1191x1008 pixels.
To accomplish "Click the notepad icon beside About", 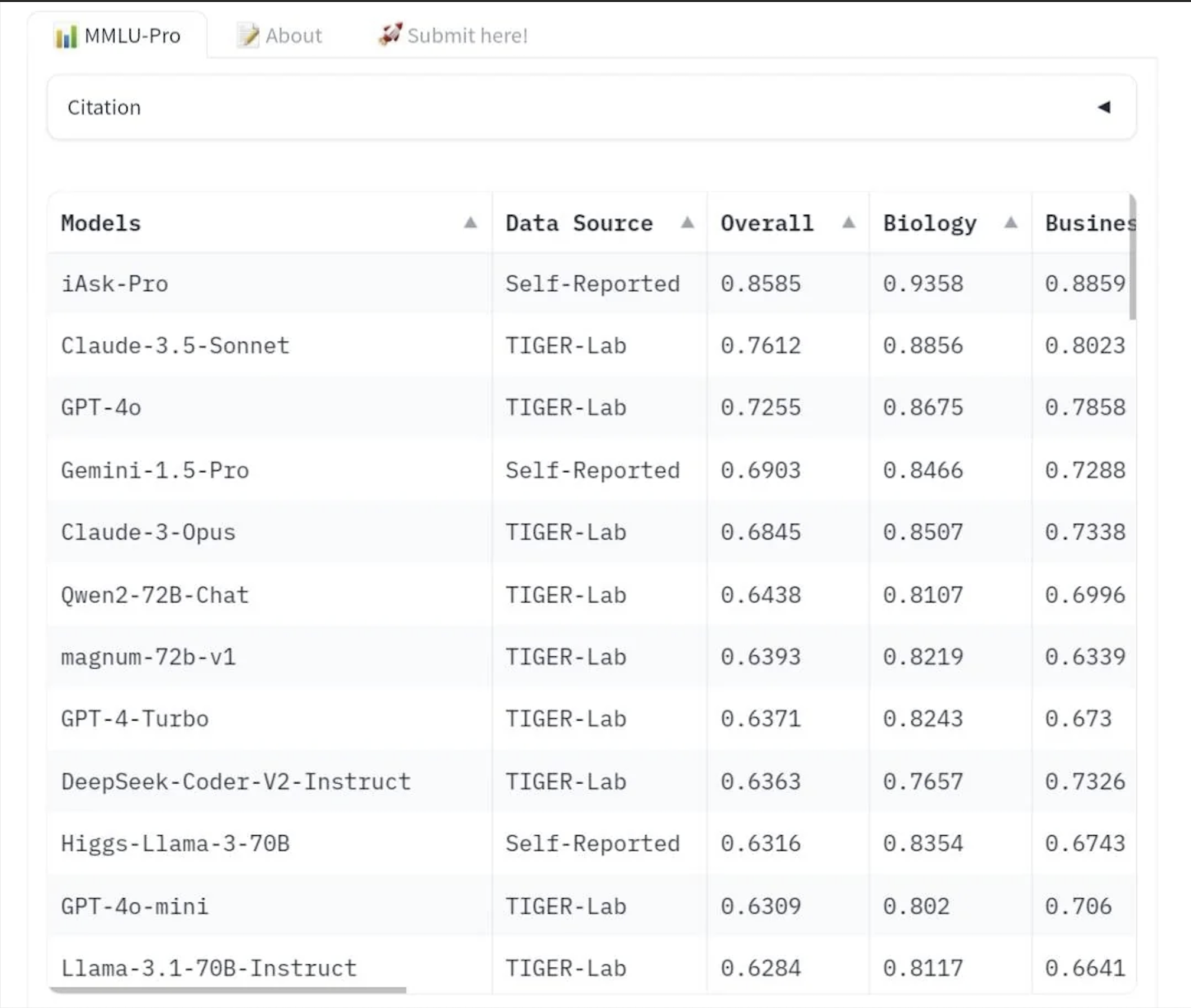I will click(x=247, y=35).
